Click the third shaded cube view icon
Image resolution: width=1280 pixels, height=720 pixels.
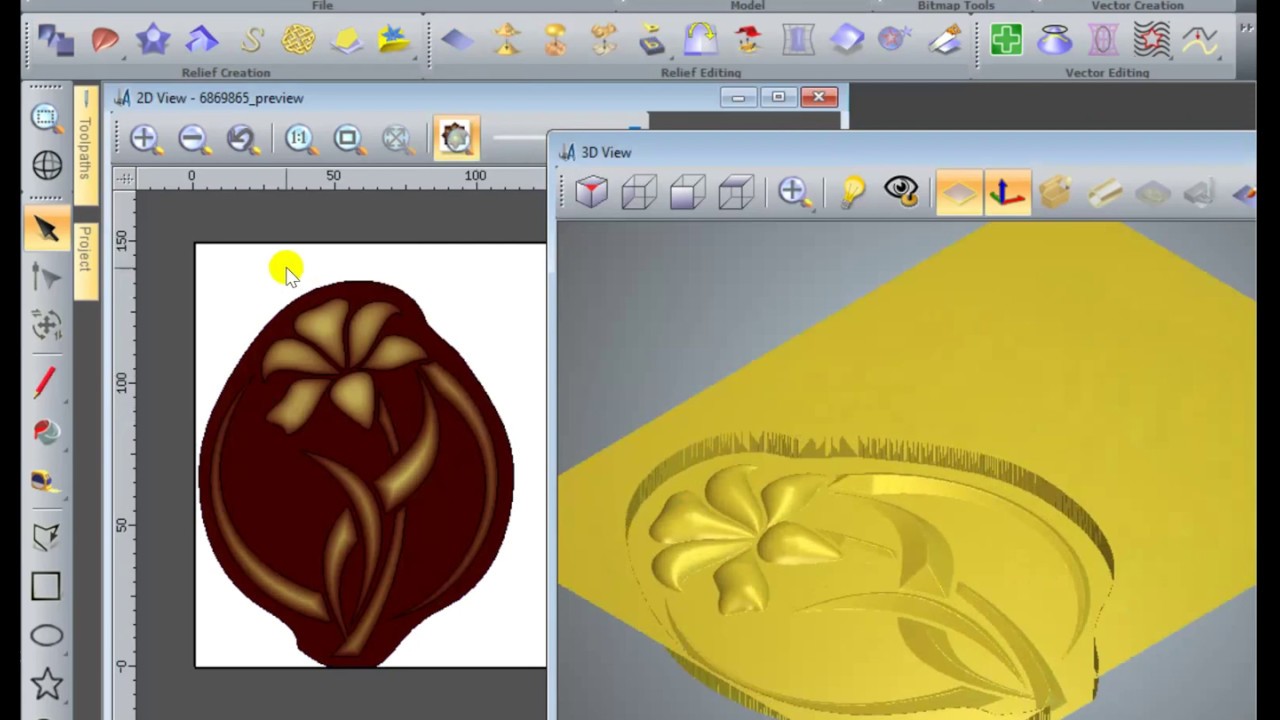point(688,192)
